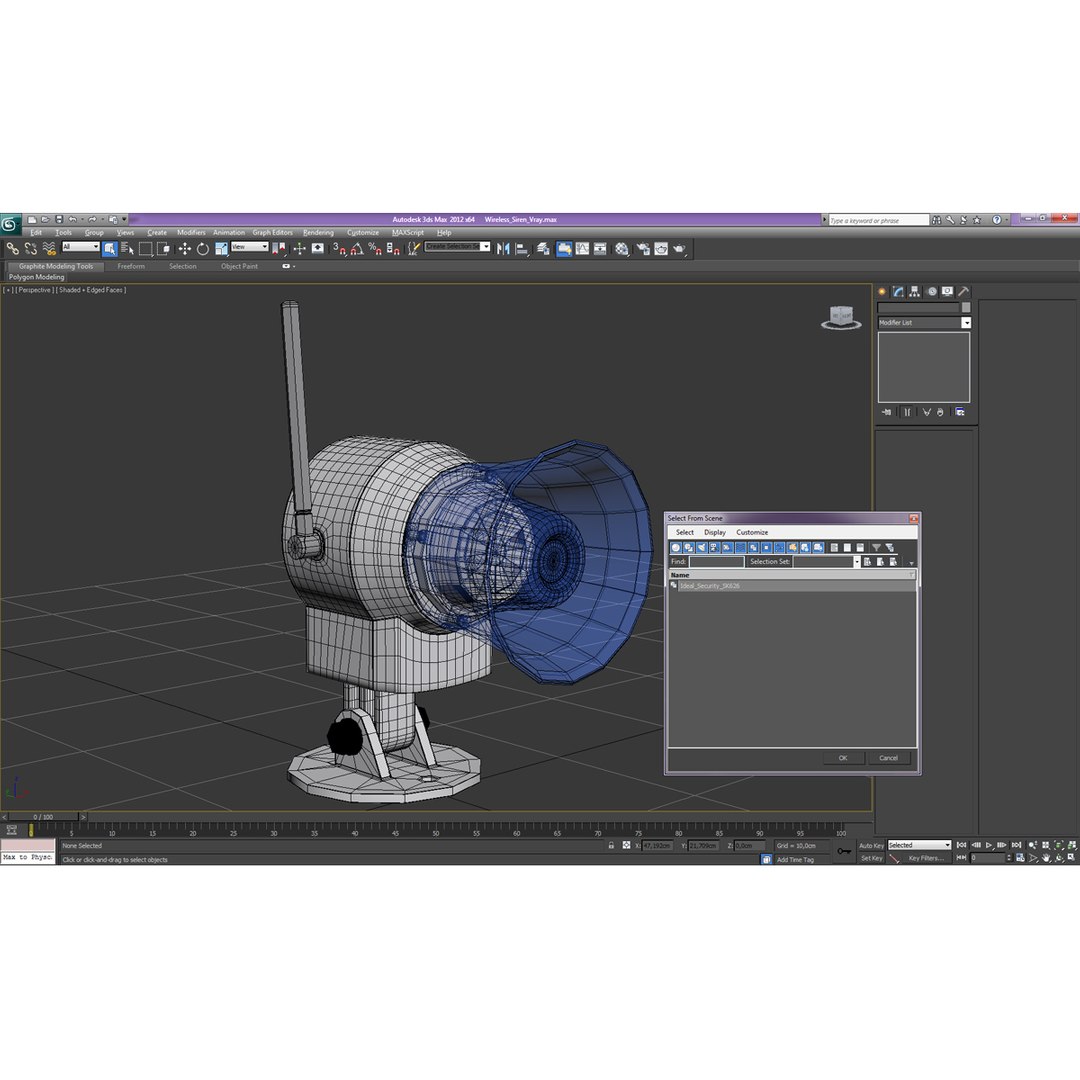Switch to the Freeform ribbon tab

(131, 266)
